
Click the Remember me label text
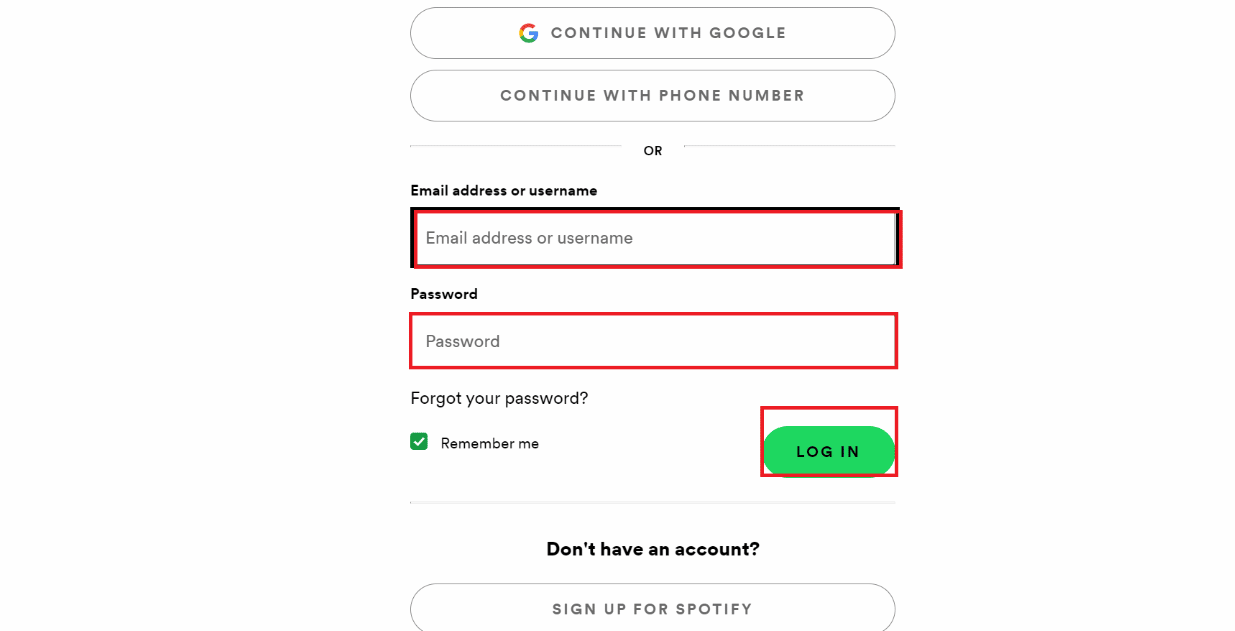[490, 443]
